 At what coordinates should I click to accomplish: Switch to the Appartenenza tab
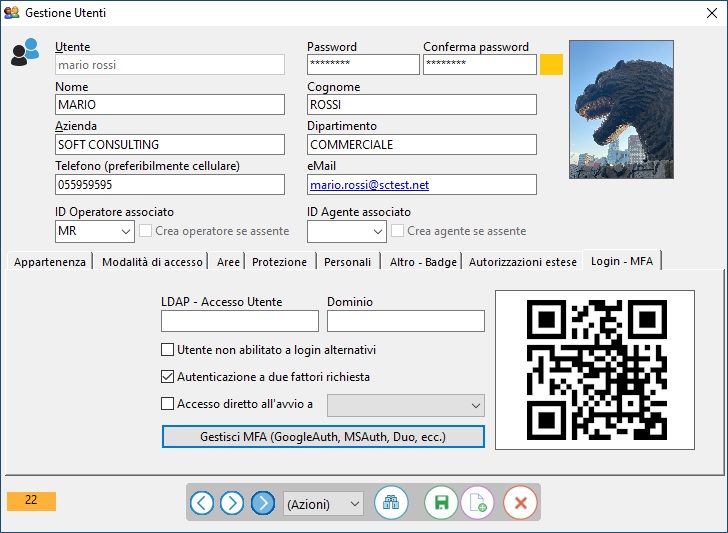tap(49, 262)
